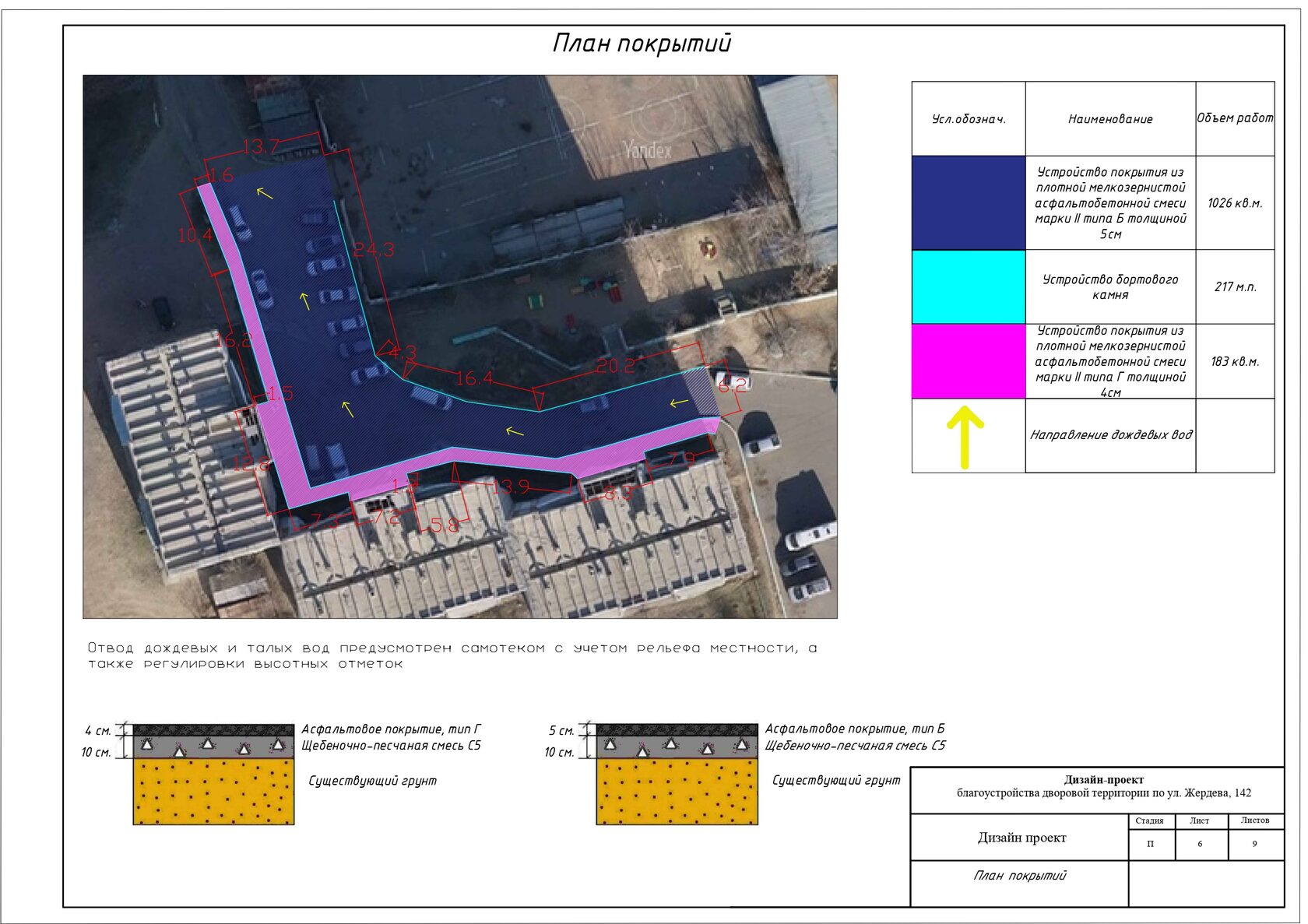The width and height of the screenshot is (1308, 924).
Task: Click the '4 см.' layer thickness label
Action: tap(97, 730)
